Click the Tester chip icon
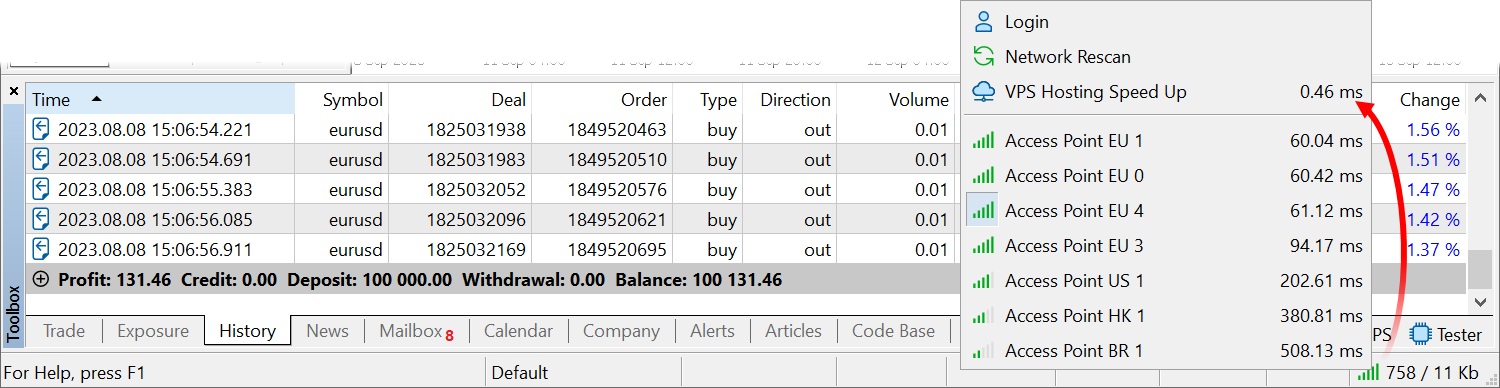 1420,334
